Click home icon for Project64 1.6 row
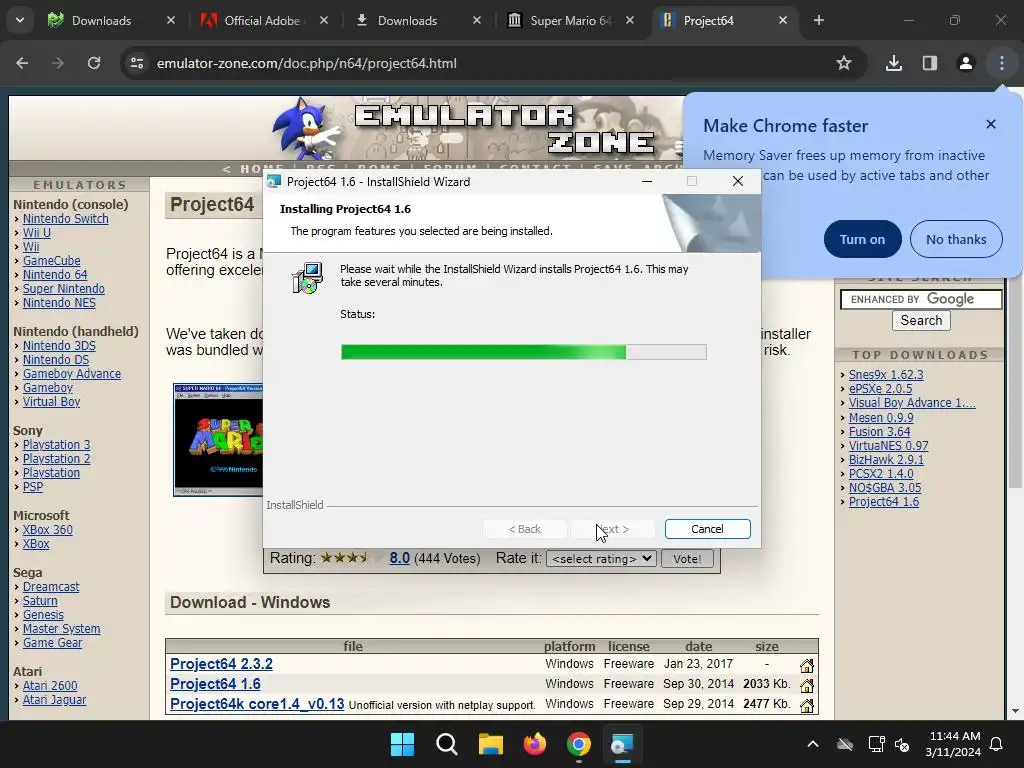1024x768 pixels. click(807, 686)
